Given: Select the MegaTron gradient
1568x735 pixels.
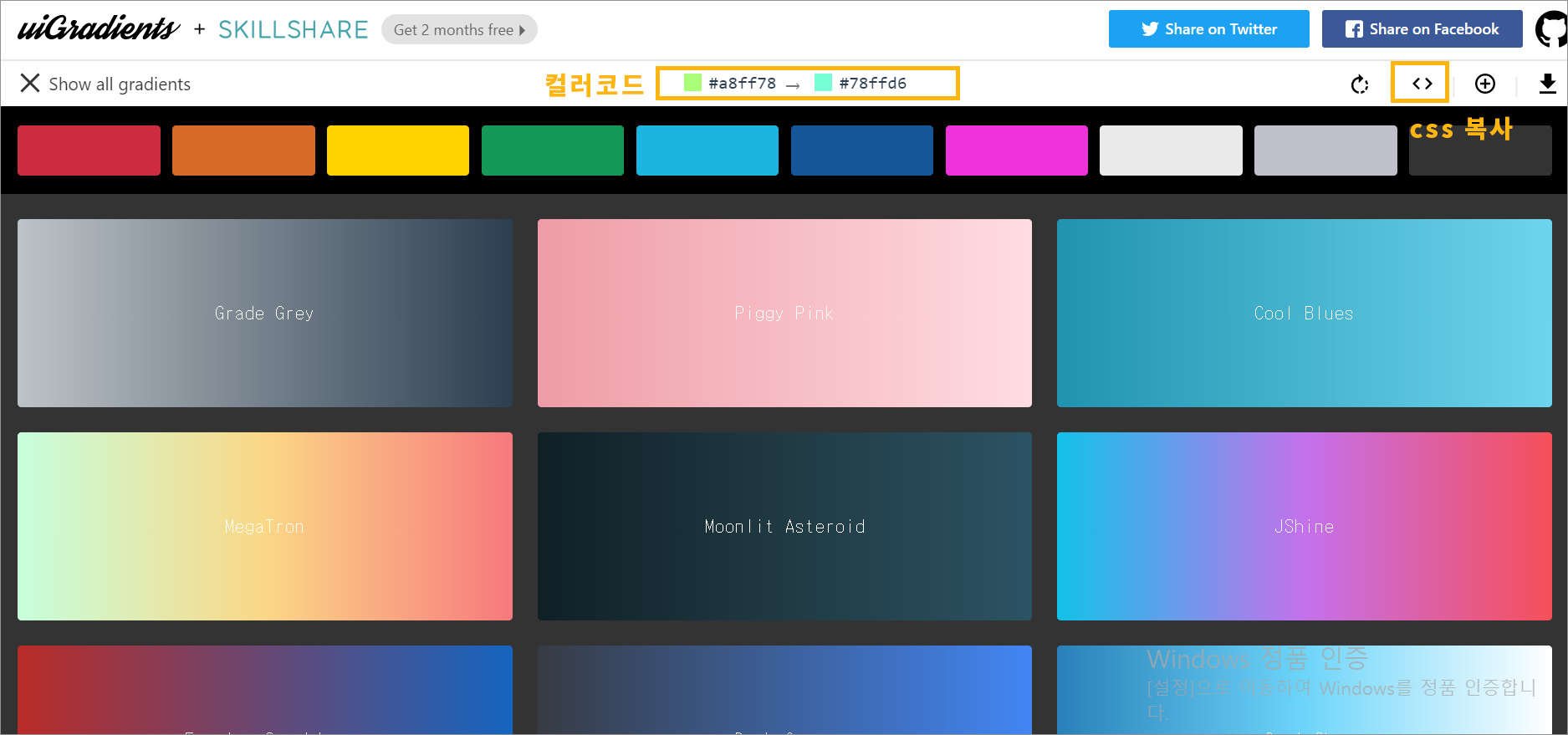Looking at the screenshot, I should coord(265,526).
